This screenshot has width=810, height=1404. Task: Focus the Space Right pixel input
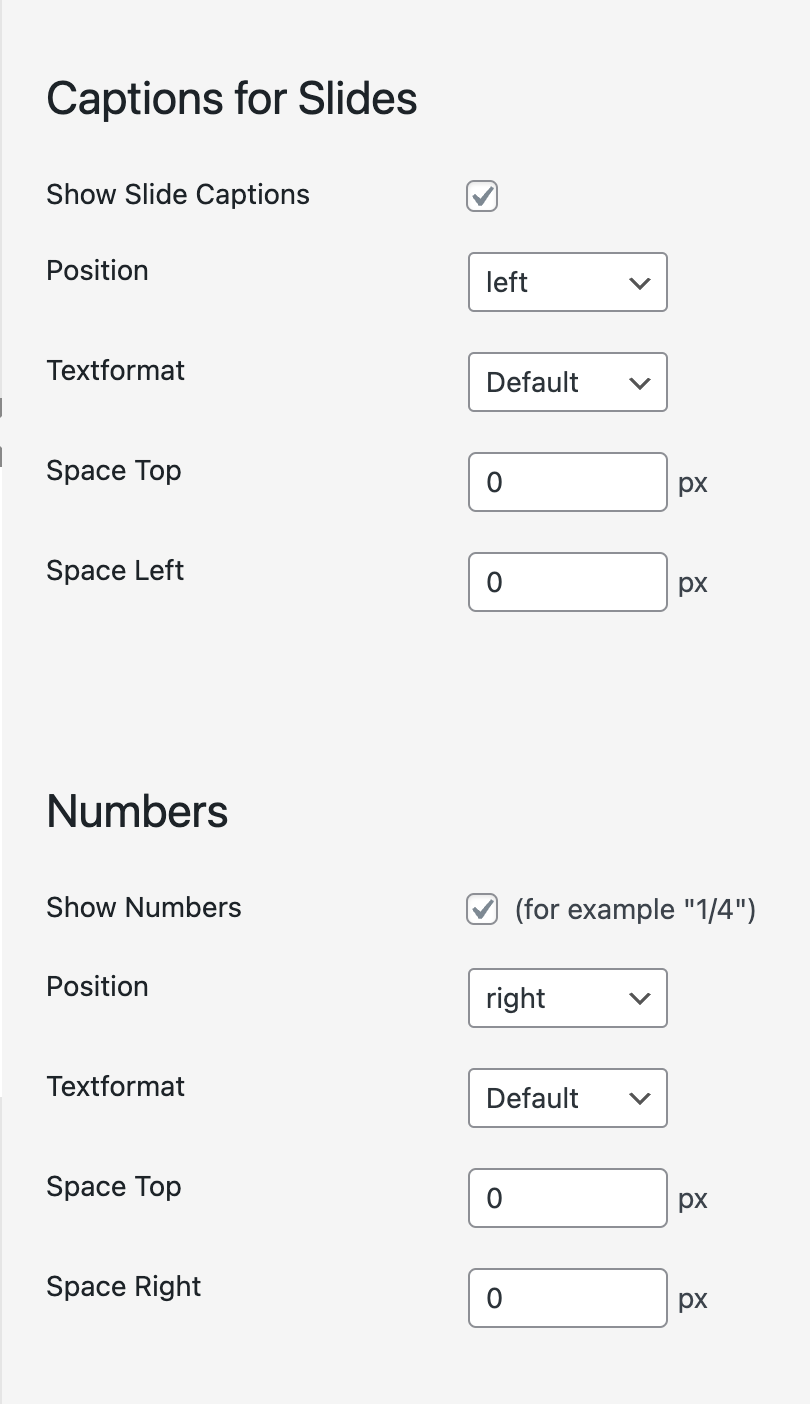coord(567,1298)
